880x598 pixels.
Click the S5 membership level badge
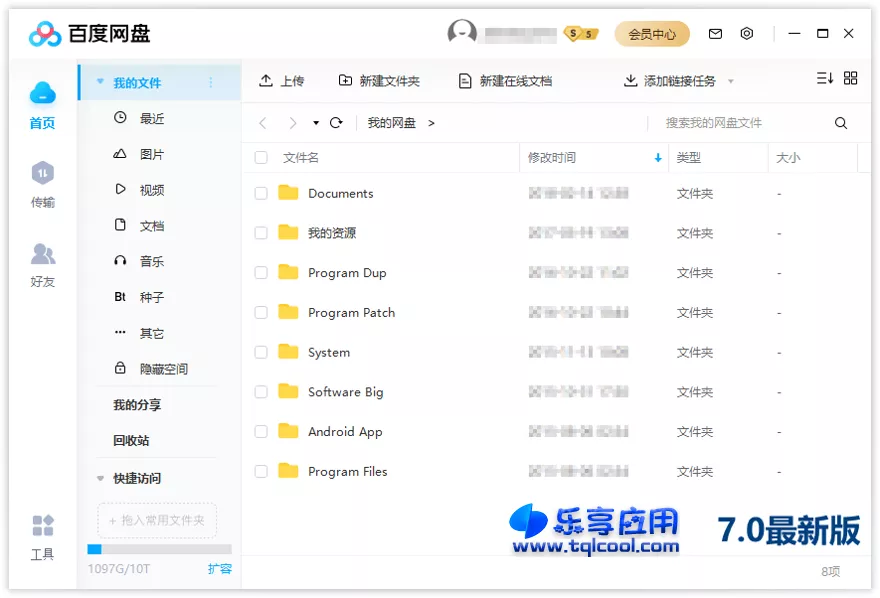coord(581,34)
